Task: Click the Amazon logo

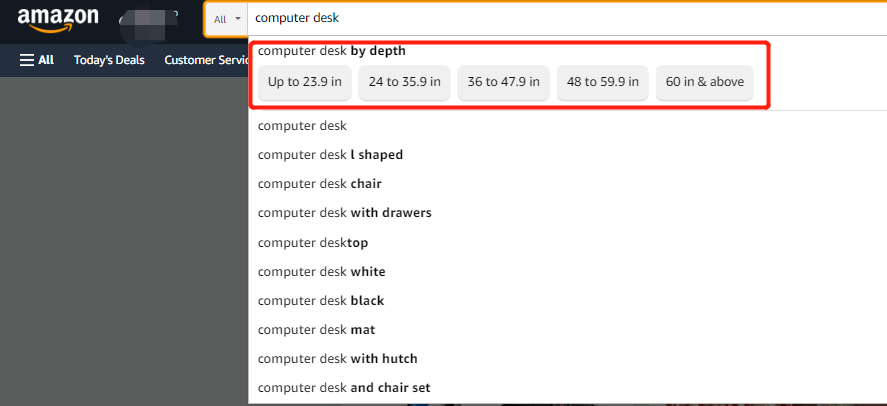Action: (x=58, y=20)
